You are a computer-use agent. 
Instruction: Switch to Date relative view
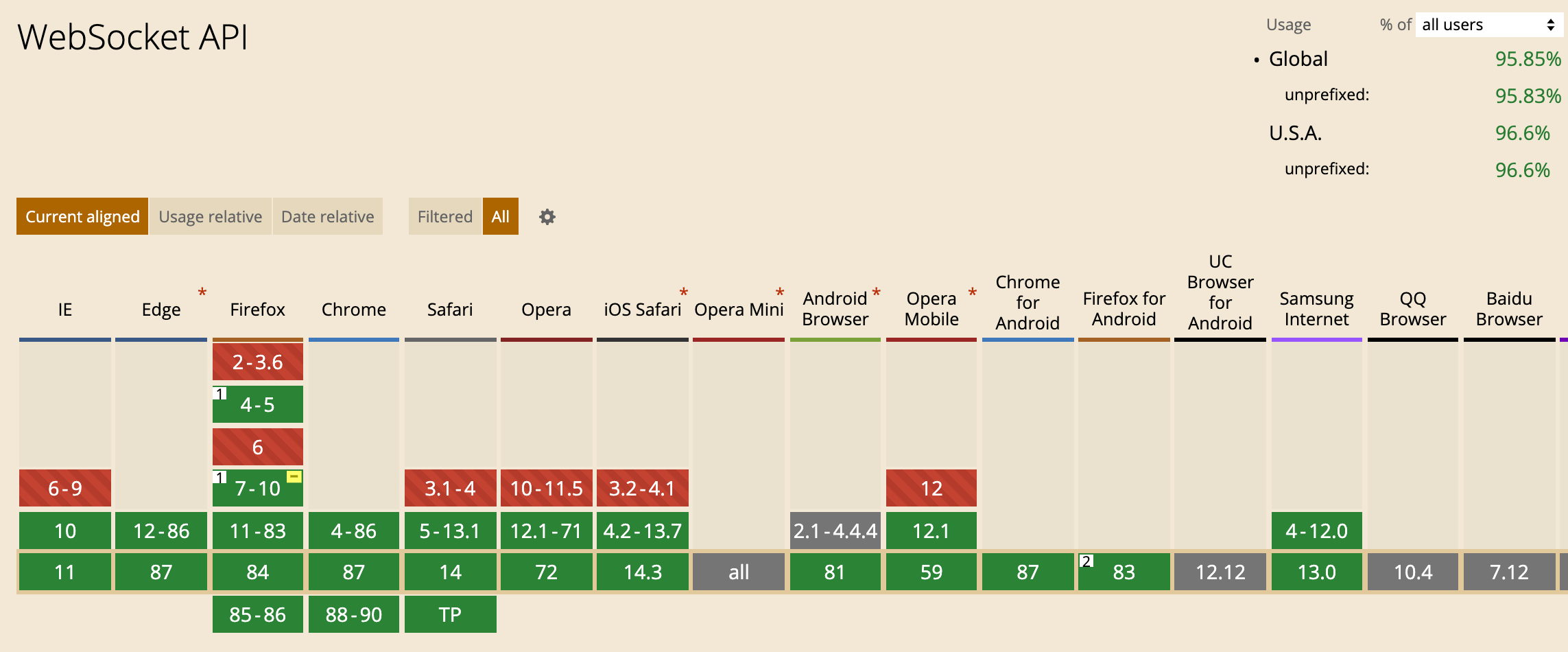coord(327,217)
